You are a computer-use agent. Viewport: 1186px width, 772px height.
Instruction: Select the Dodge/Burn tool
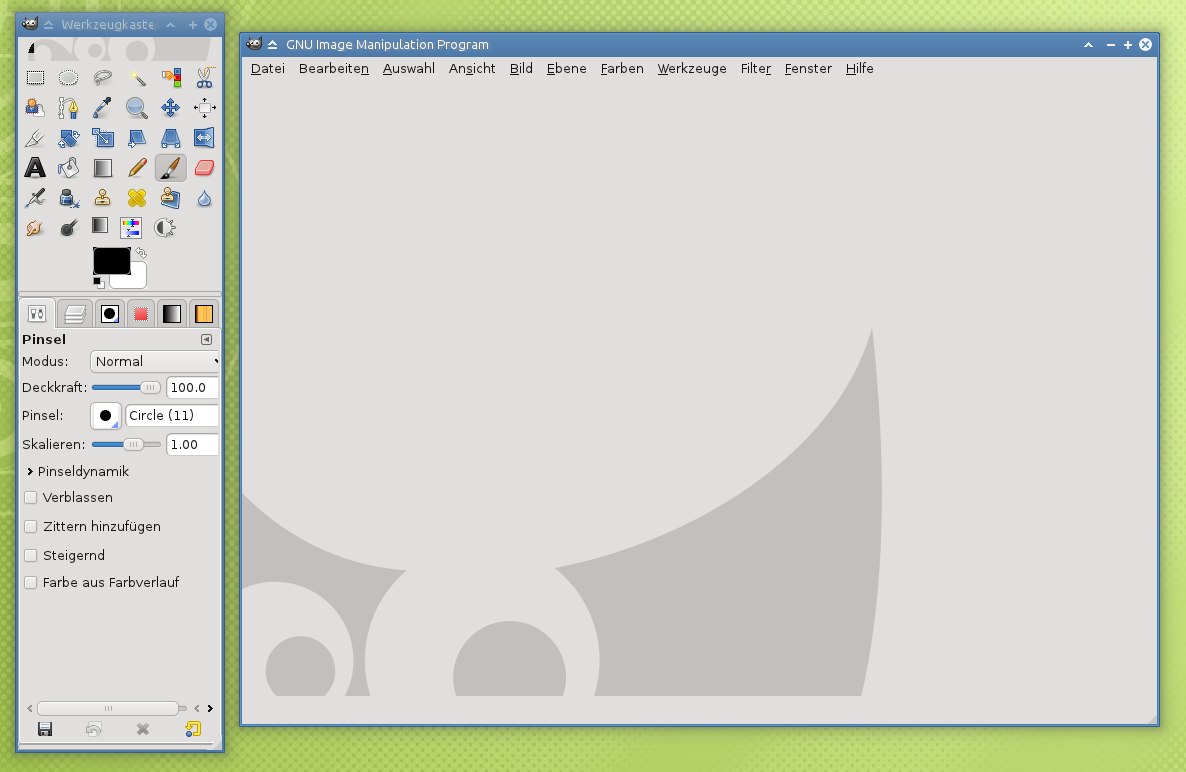coord(69,228)
